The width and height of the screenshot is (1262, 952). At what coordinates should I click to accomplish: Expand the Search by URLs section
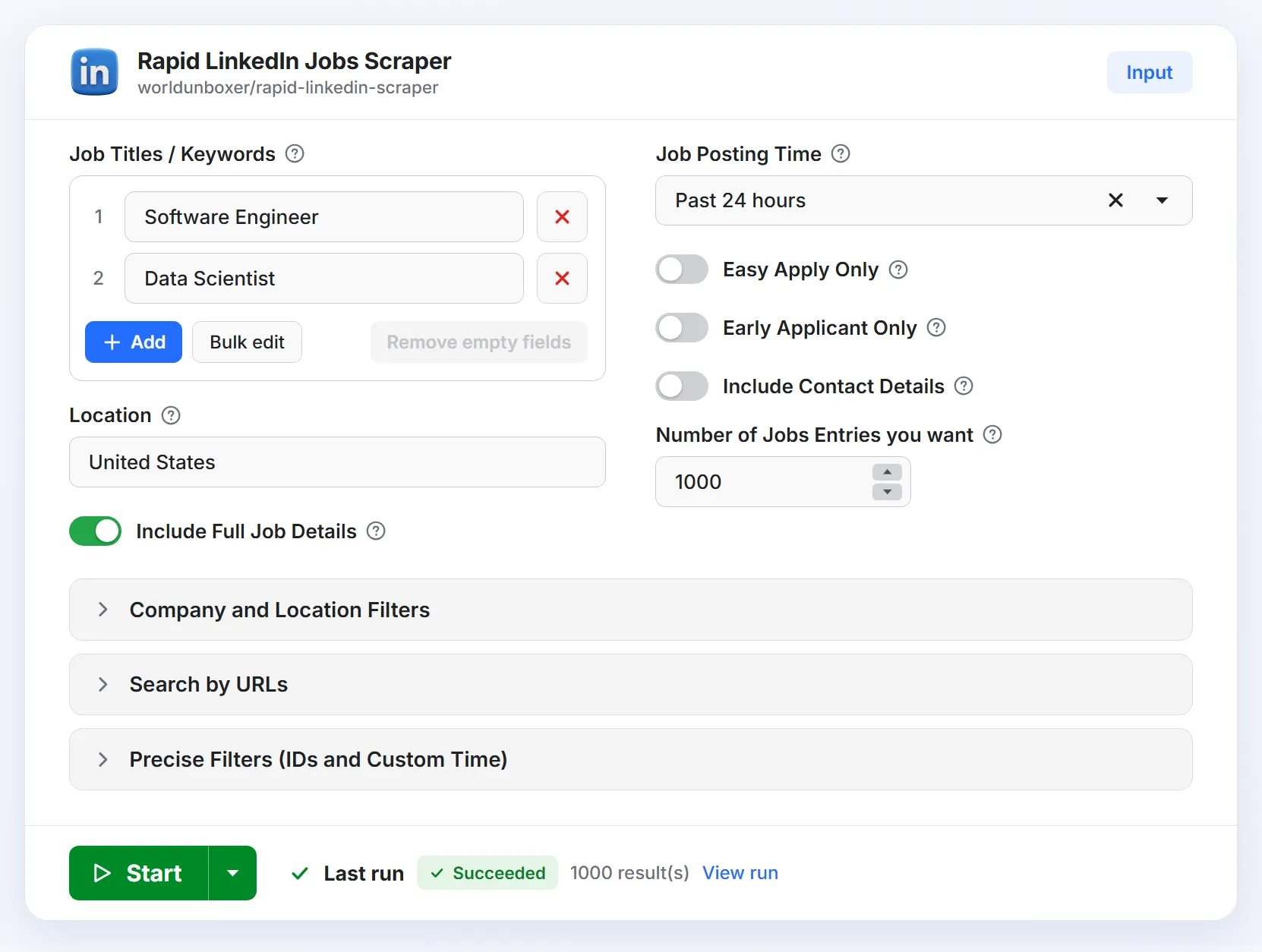(630, 685)
